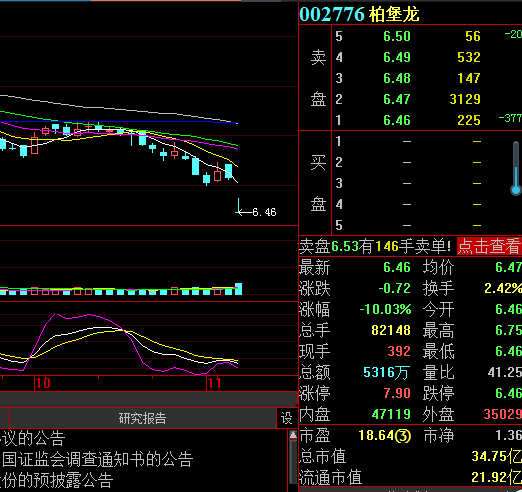Open the 份的预披露公告 announcement
Image resolution: width=522 pixels, height=492 pixels.
pyautogui.click(x=56, y=480)
